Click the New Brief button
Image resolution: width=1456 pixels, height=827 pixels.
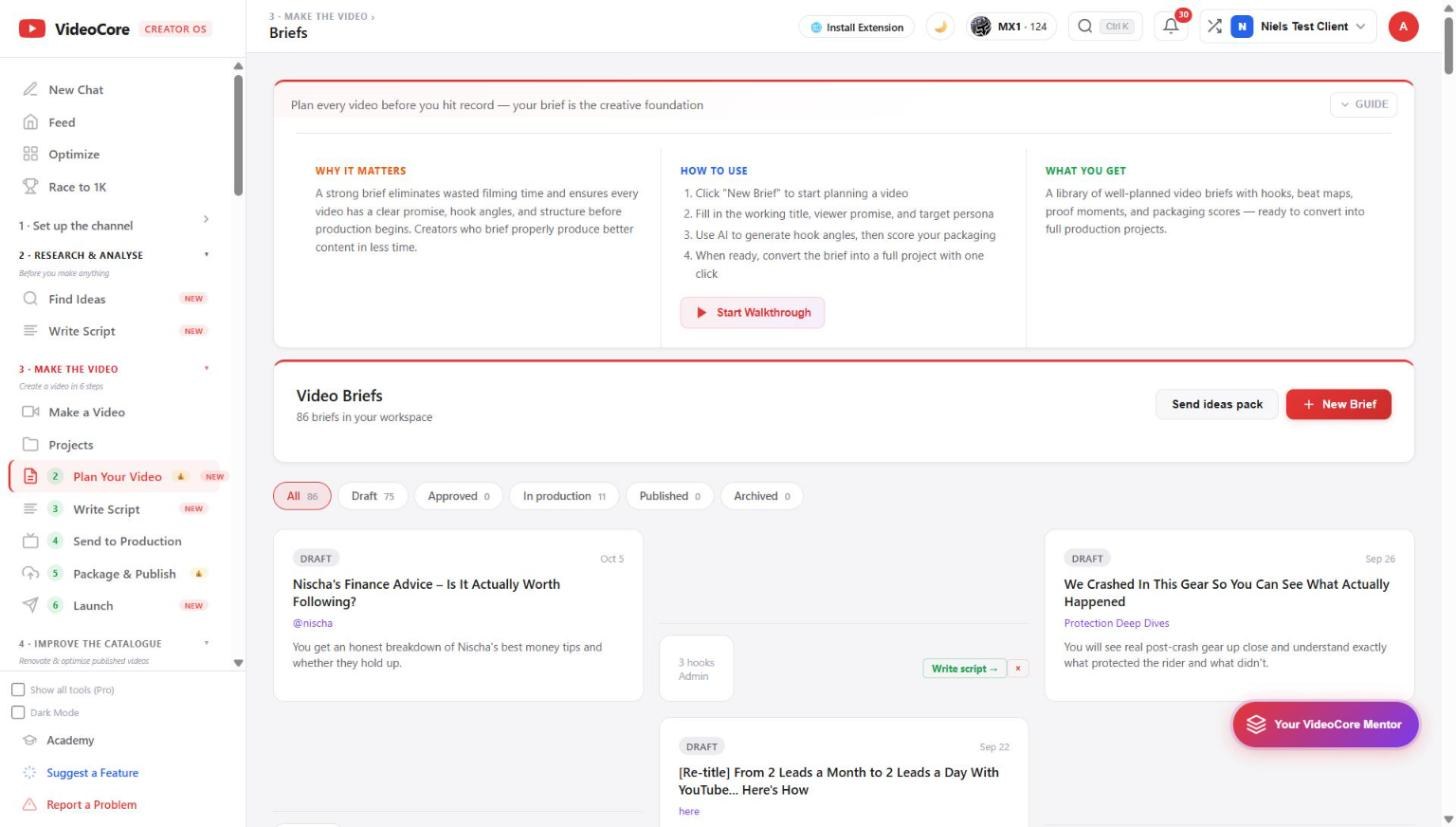click(x=1338, y=404)
